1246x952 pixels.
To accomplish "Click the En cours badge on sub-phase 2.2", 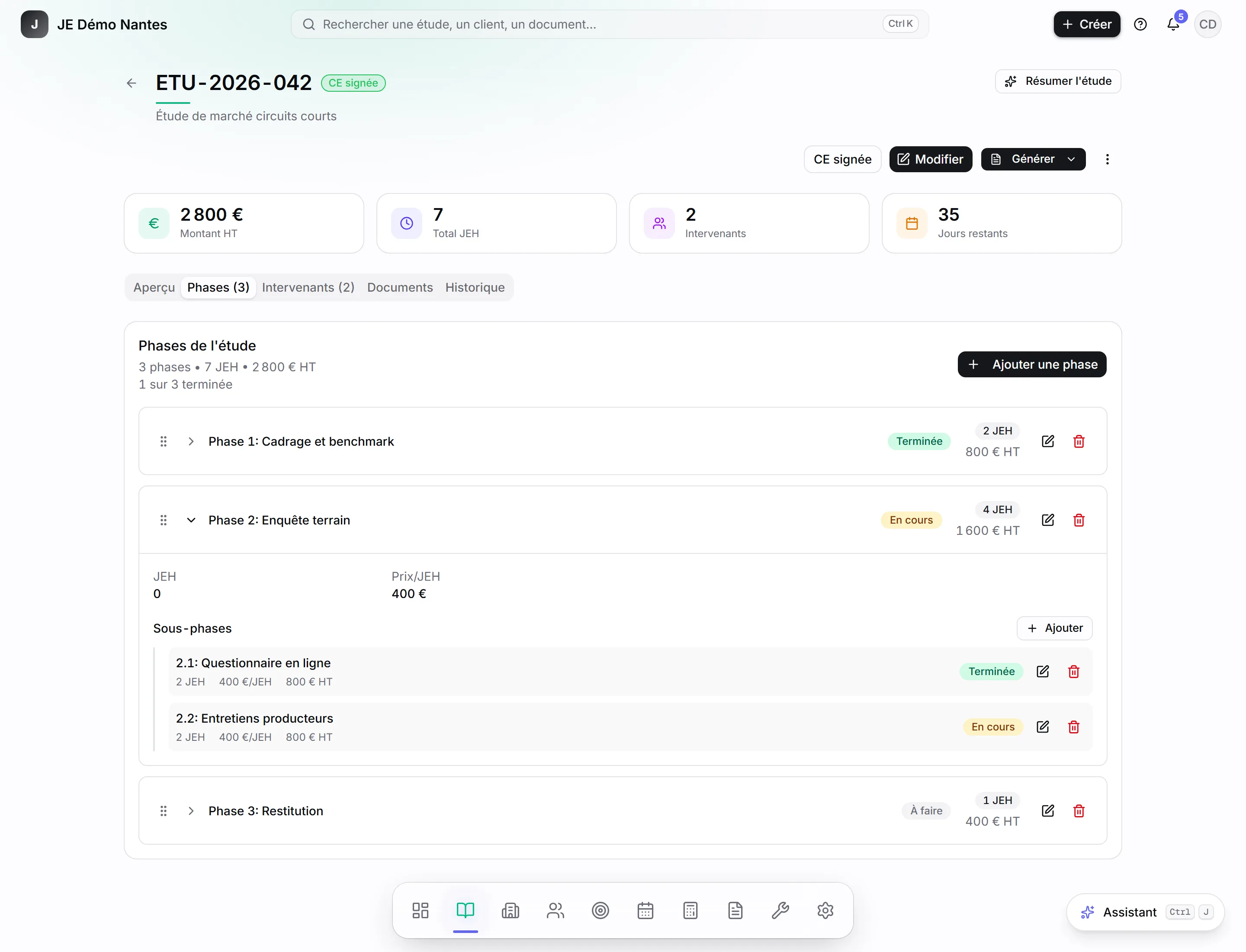I will click(993, 727).
